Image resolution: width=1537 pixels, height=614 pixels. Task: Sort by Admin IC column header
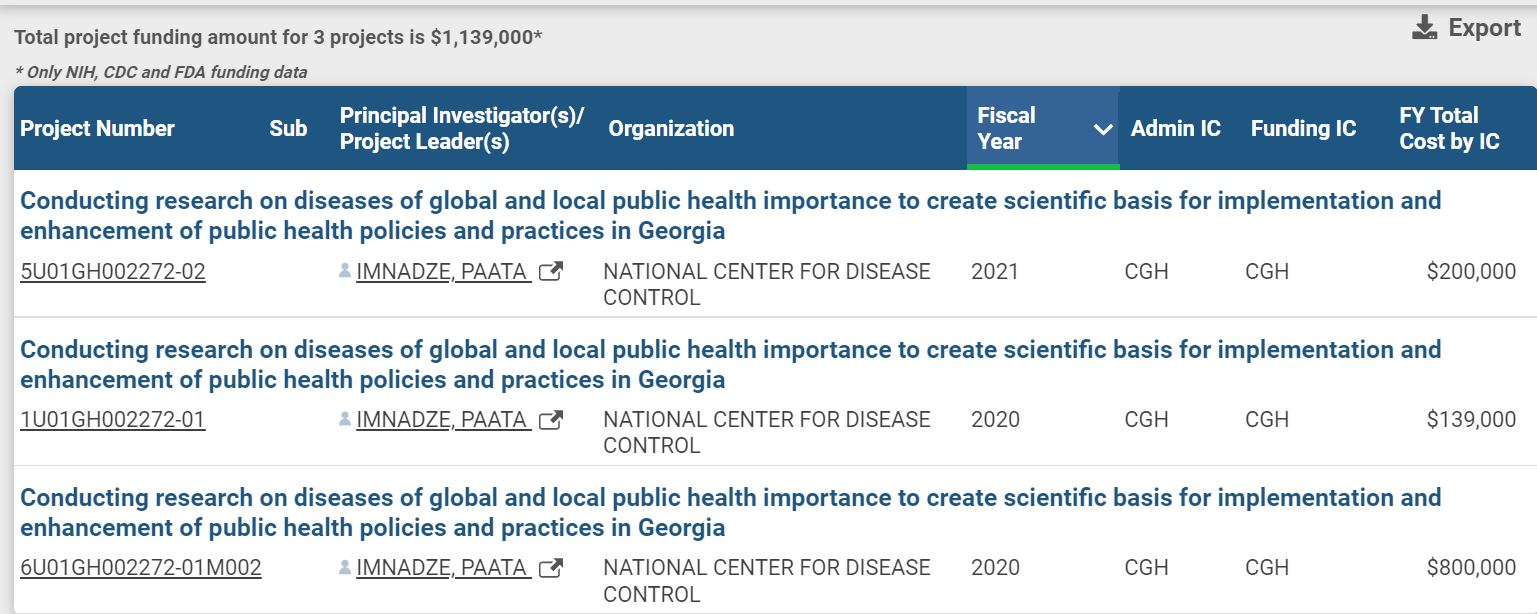tap(1175, 129)
